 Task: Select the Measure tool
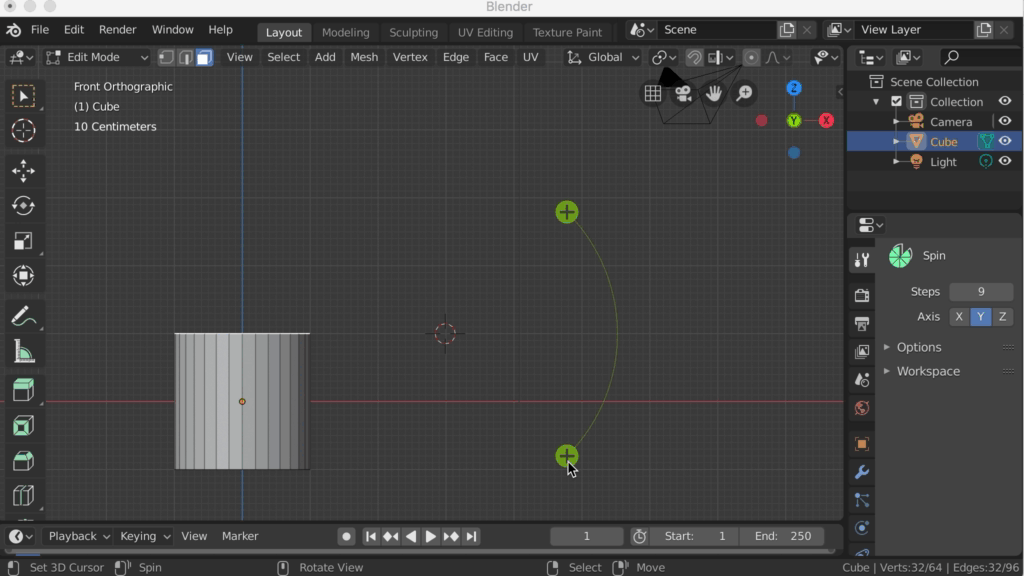tap(23, 351)
